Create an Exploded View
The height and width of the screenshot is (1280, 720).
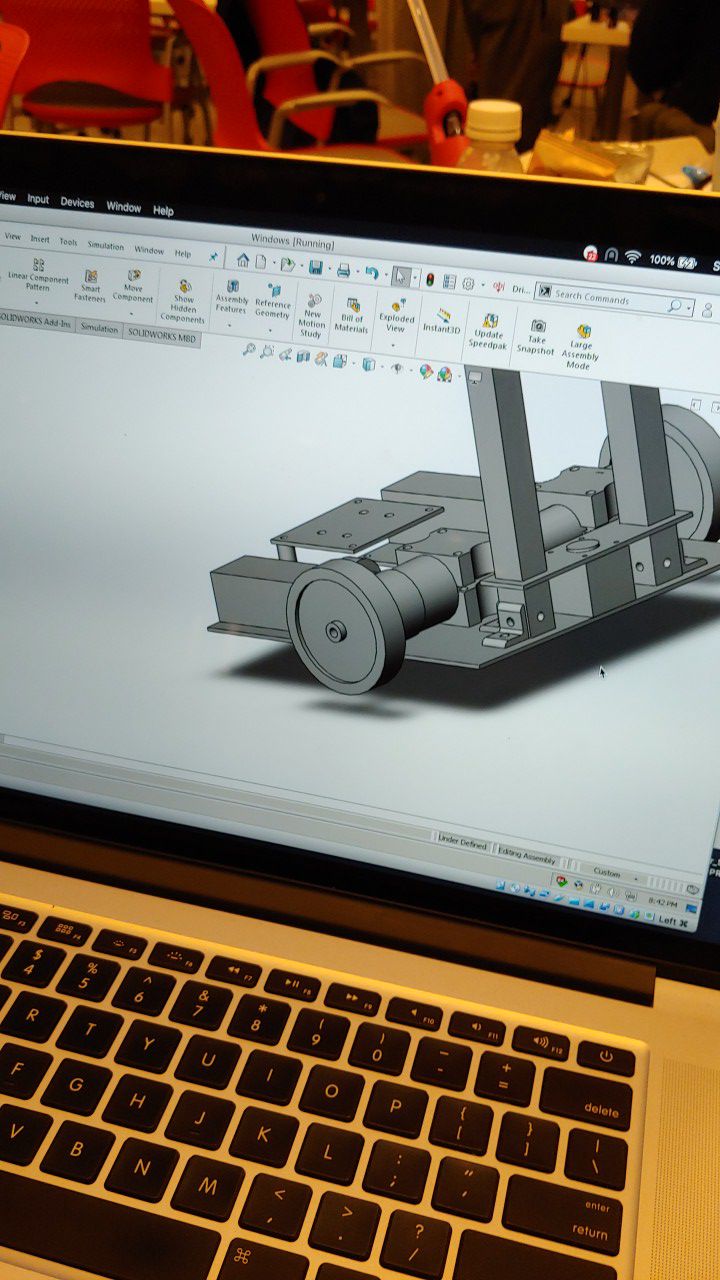397,315
